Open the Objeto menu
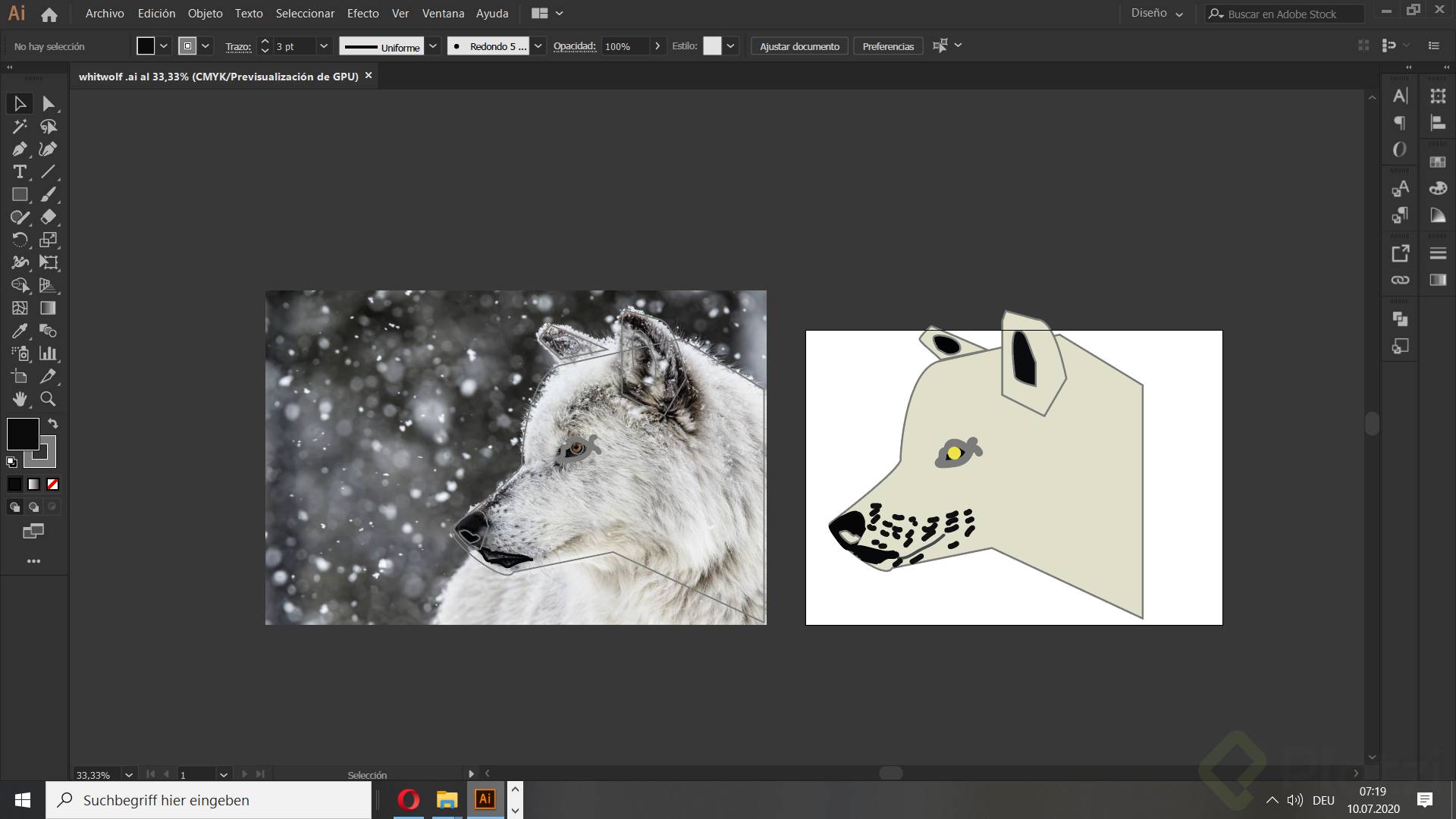1456x819 pixels. [x=206, y=14]
